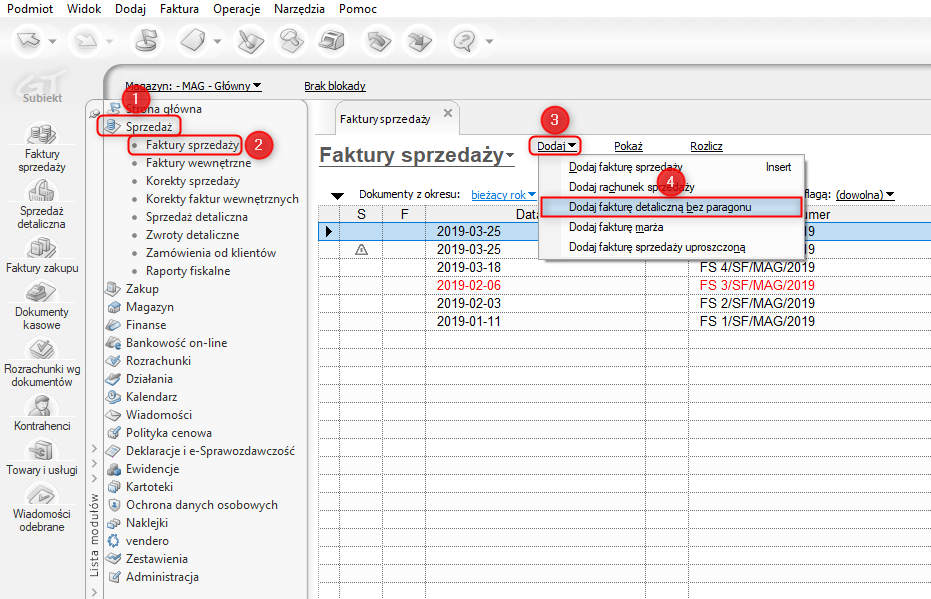931x599 pixels.
Task: Open Wiadomości odebrane sidebar icon
Action: pyautogui.click(x=42, y=497)
